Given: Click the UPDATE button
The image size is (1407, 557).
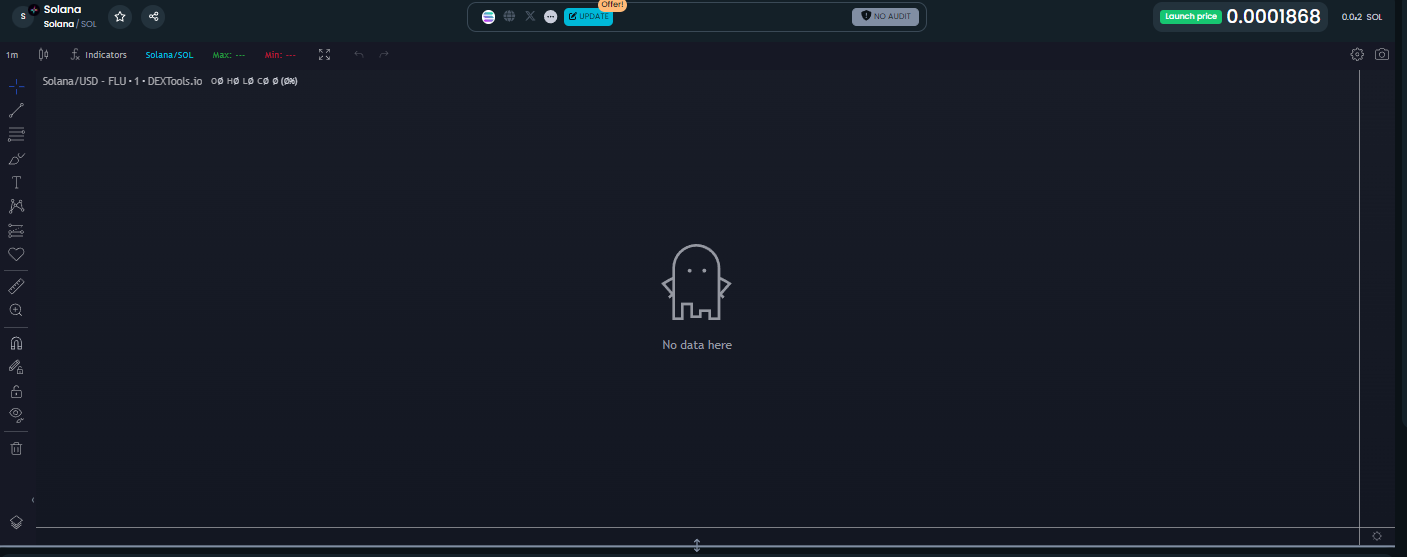Looking at the screenshot, I should point(588,16).
